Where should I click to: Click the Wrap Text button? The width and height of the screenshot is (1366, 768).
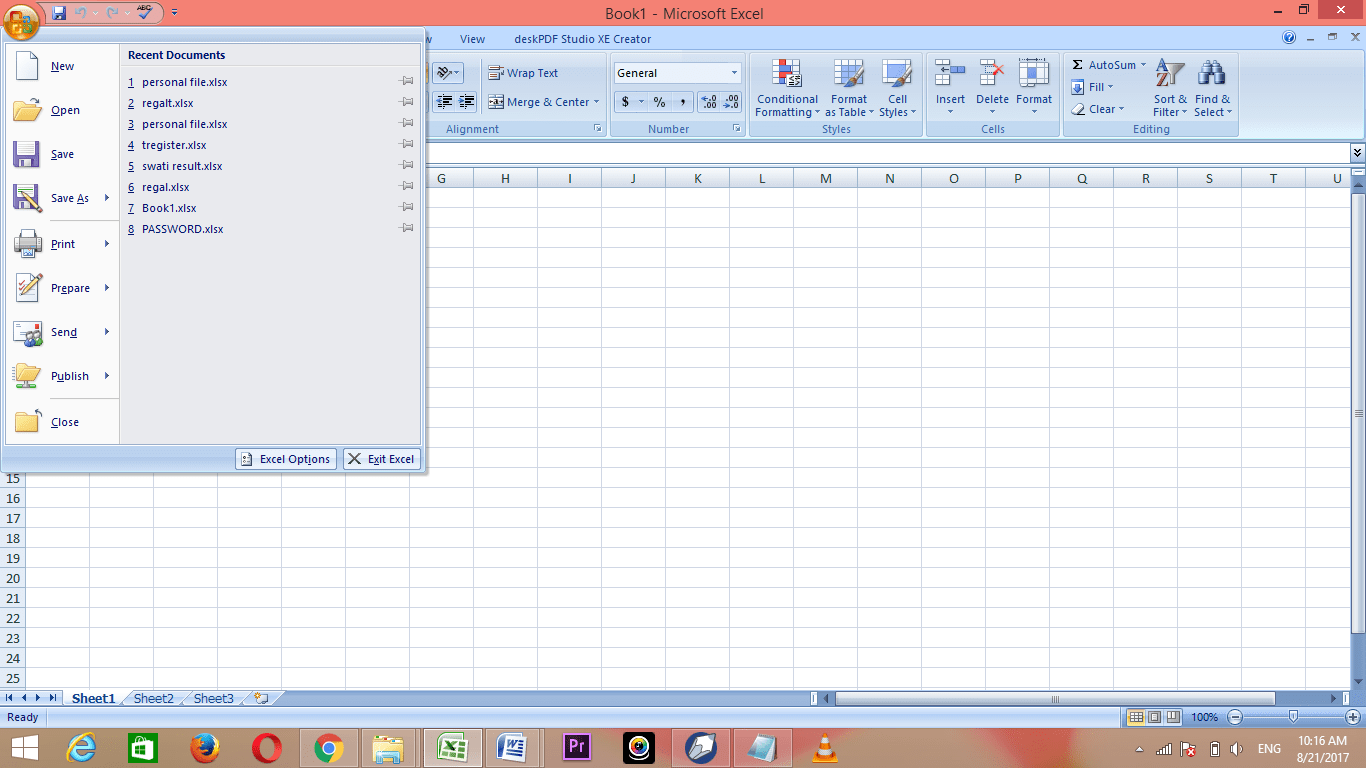[523, 73]
